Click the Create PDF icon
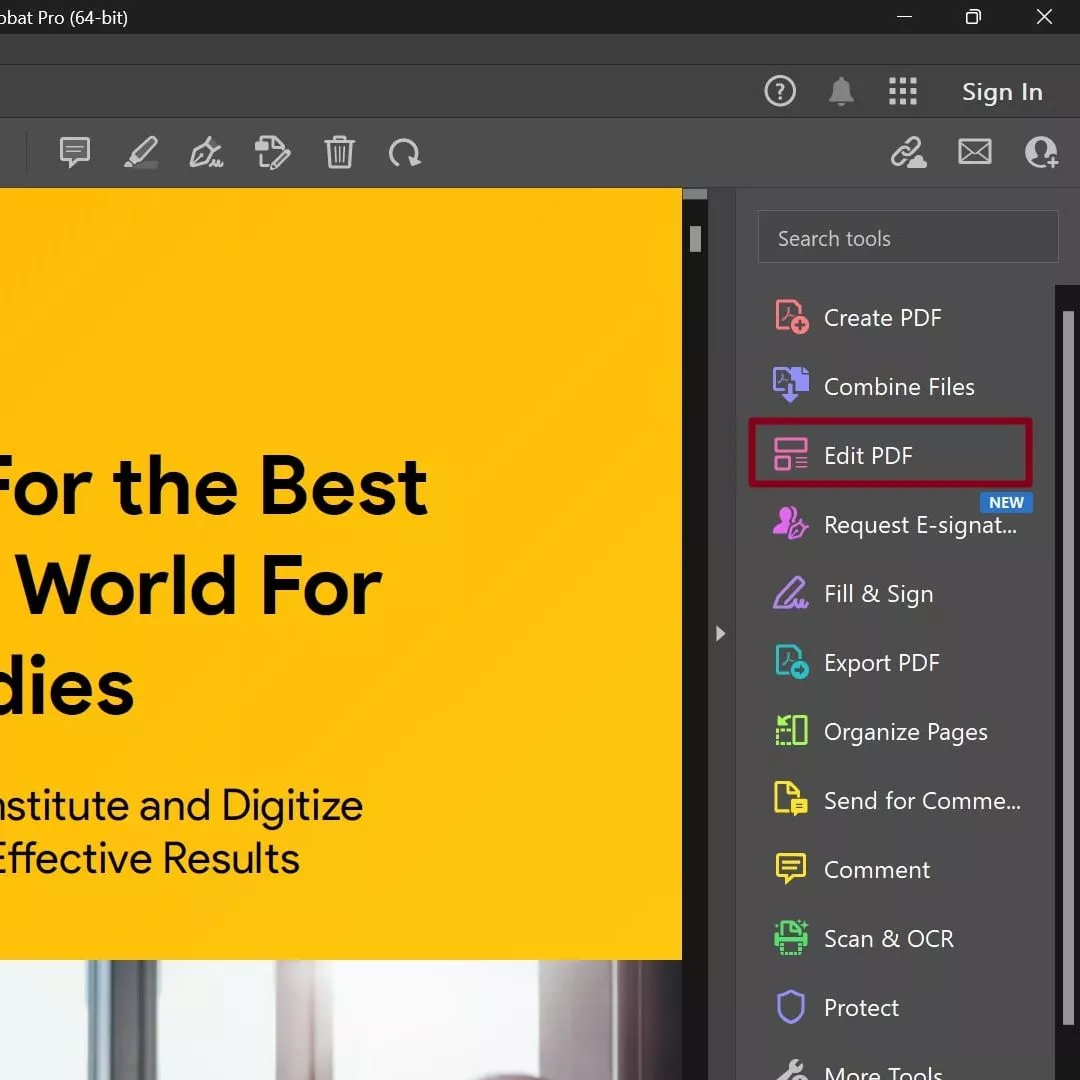Viewport: 1080px width, 1080px height. 791,317
